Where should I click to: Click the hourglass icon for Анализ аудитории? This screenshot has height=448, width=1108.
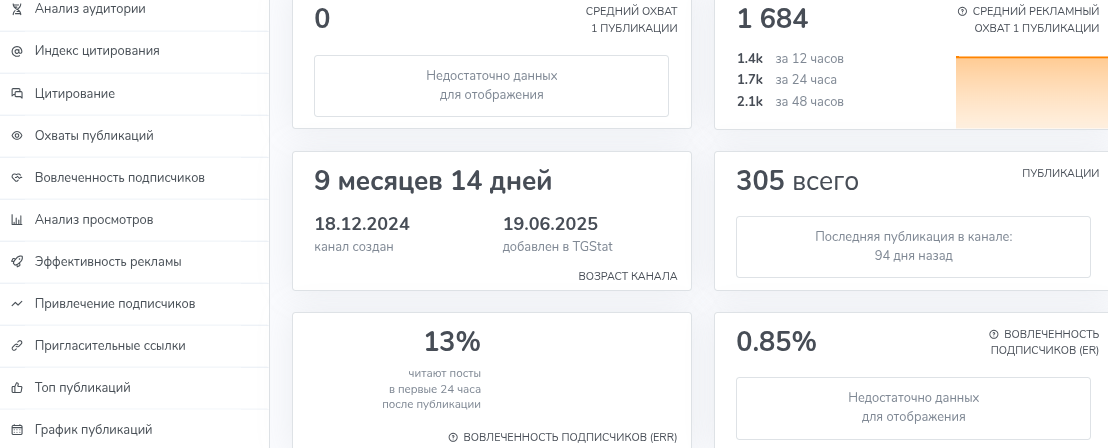pos(16,9)
